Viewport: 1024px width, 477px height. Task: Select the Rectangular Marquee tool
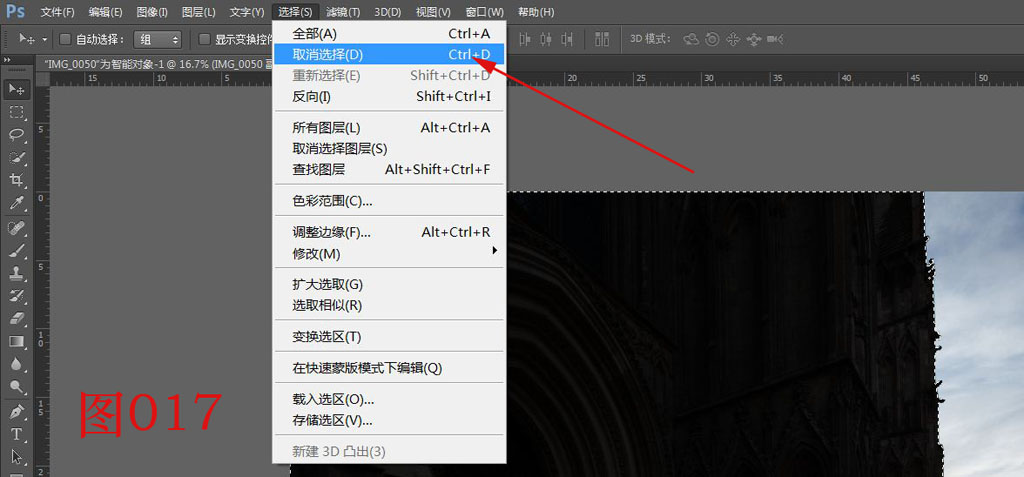[16, 112]
